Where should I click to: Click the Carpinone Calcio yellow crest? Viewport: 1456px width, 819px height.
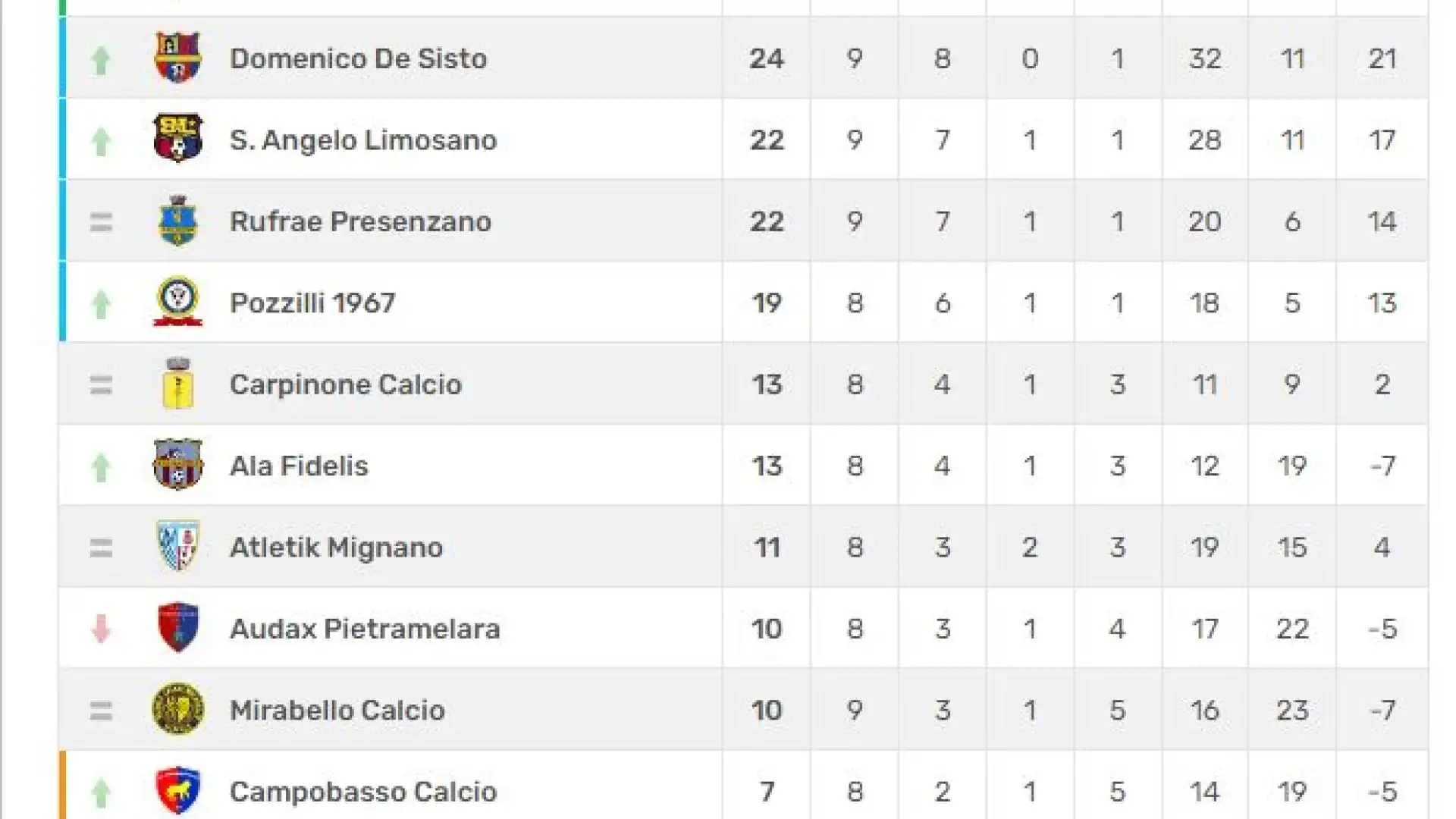(x=177, y=384)
